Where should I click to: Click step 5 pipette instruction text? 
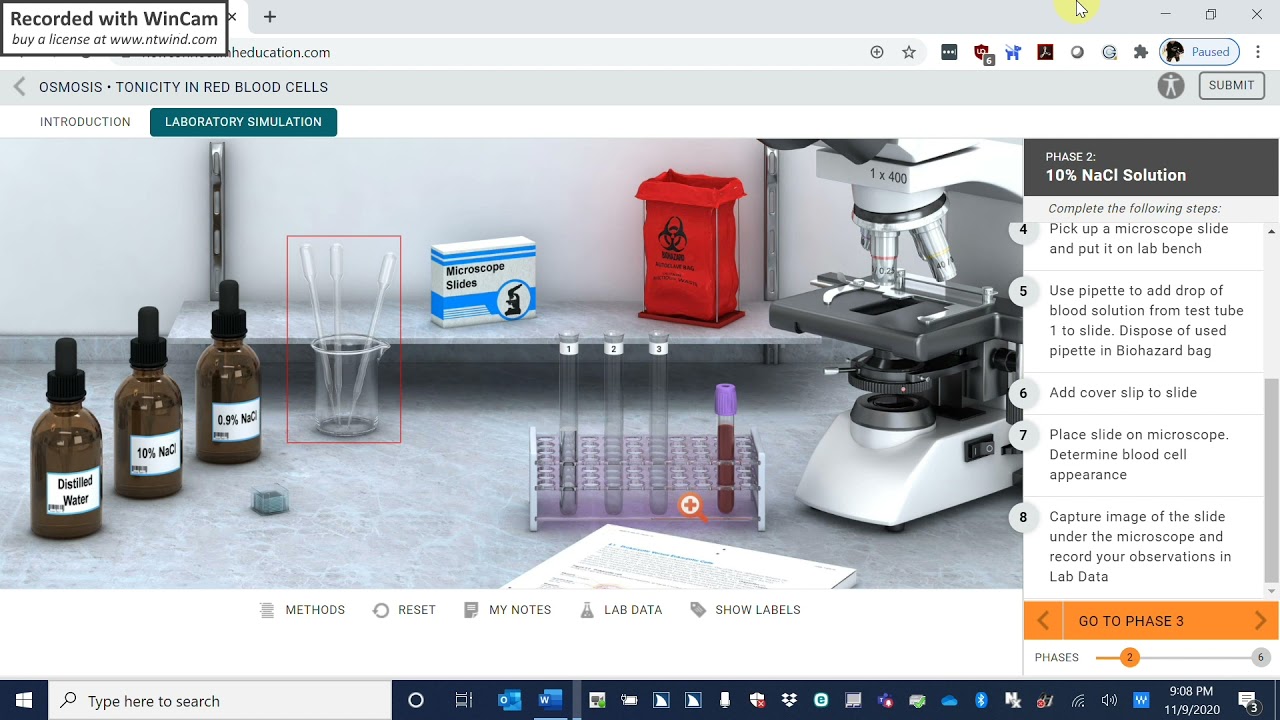coord(1146,321)
